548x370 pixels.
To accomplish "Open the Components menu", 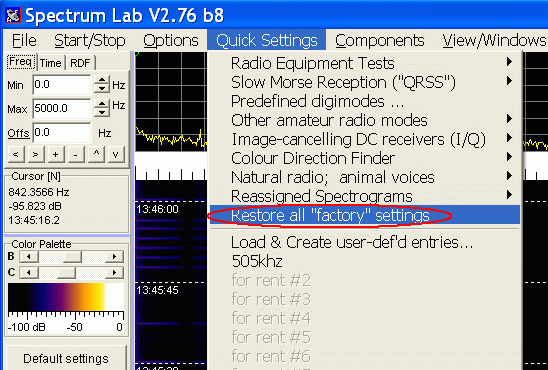I will [380, 41].
